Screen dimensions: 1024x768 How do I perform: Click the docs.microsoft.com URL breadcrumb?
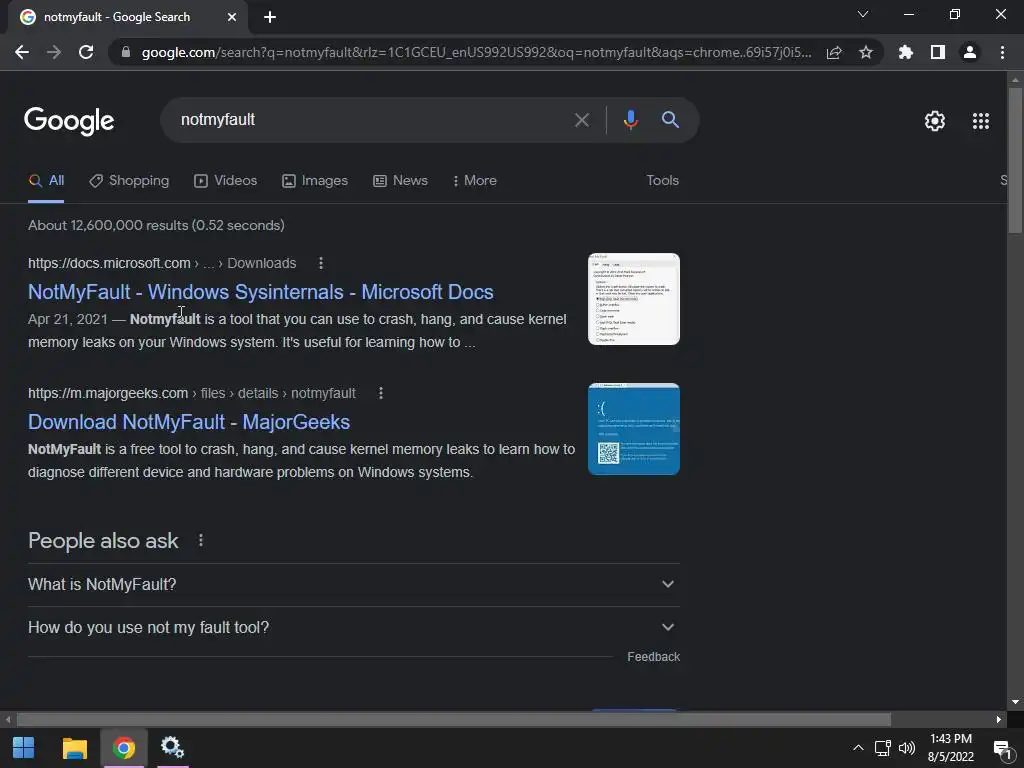pyautogui.click(x=162, y=263)
